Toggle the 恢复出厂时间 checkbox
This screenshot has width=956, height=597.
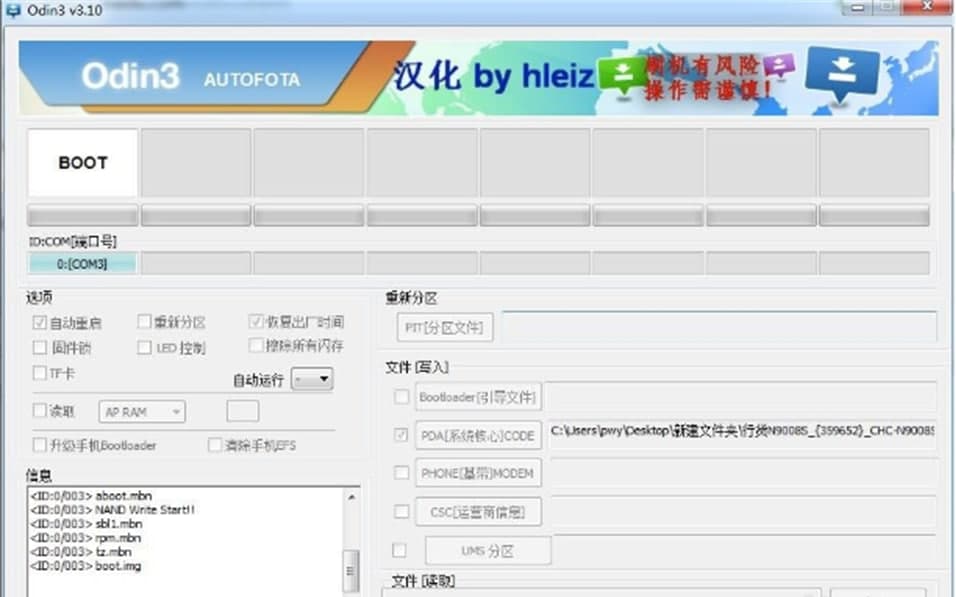256,321
